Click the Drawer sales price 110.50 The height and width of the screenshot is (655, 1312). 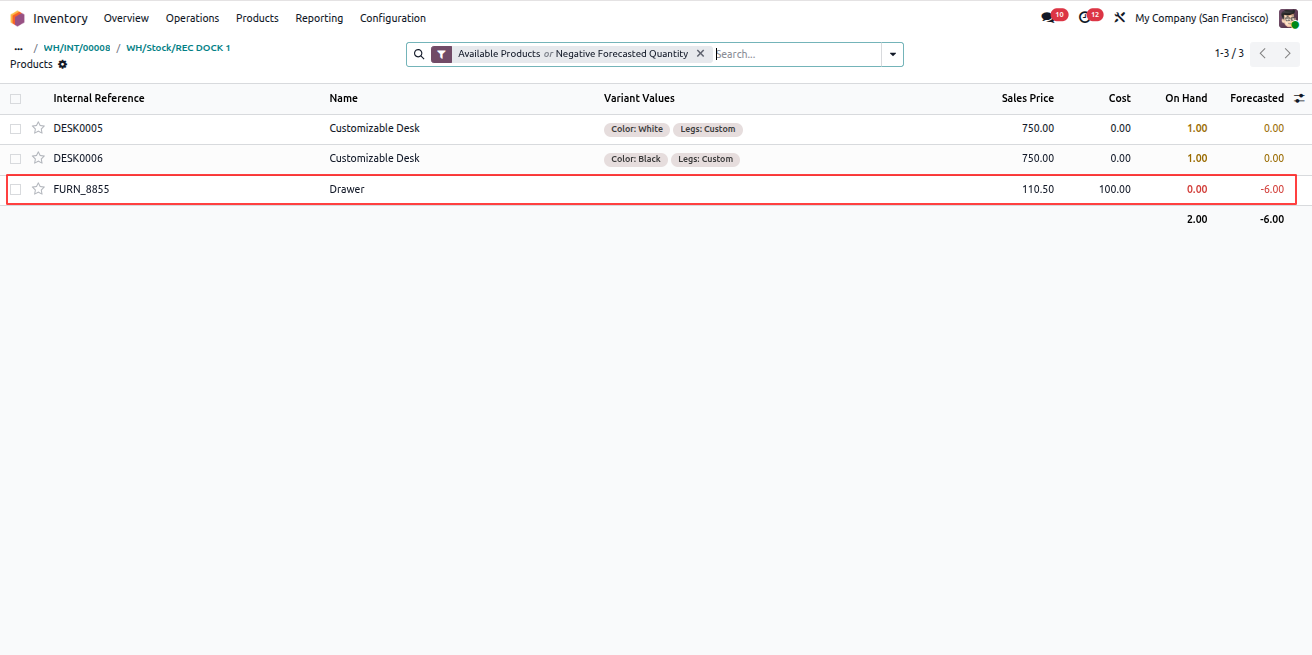coord(1038,189)
